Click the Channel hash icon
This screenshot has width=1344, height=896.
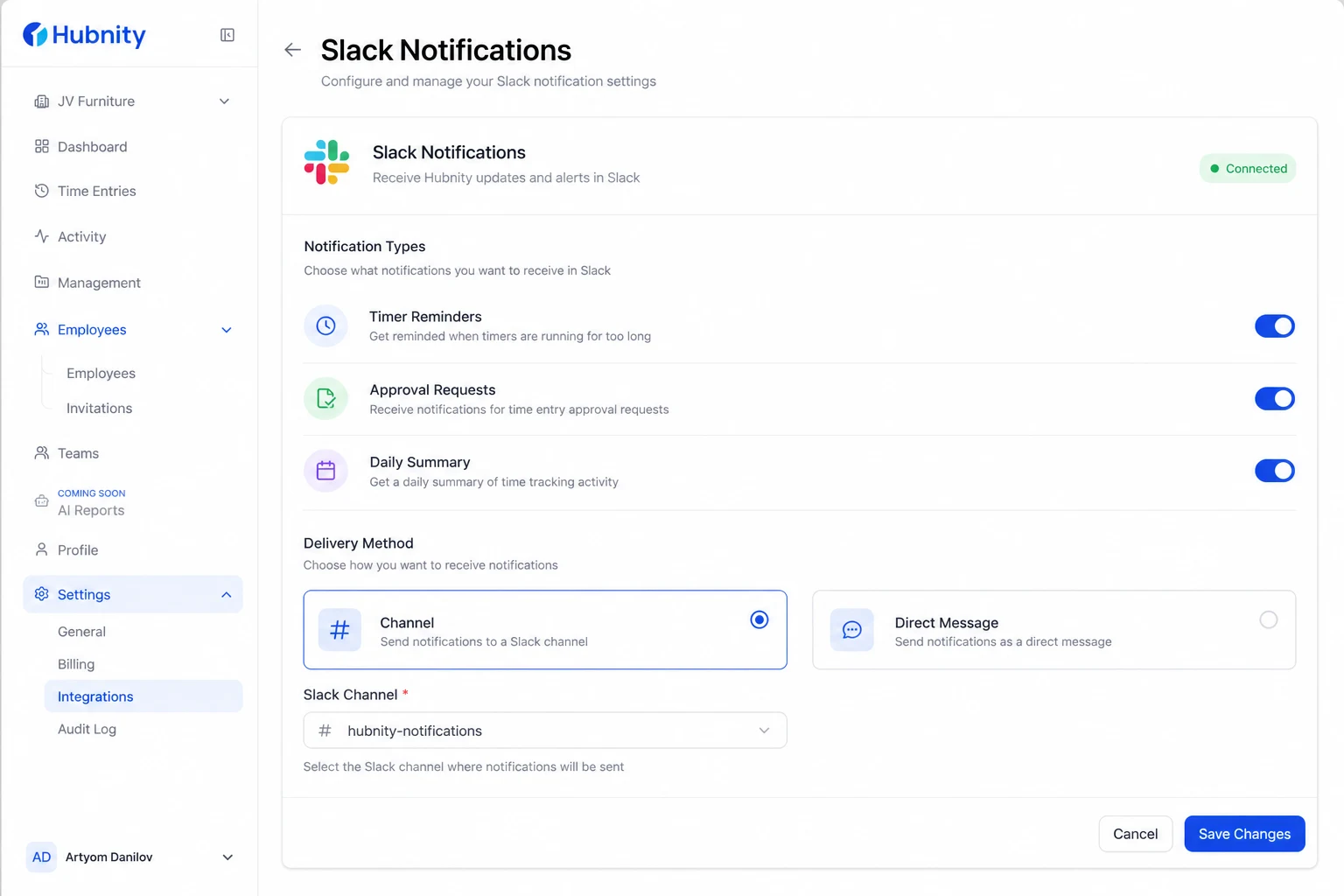pos(339,630)
